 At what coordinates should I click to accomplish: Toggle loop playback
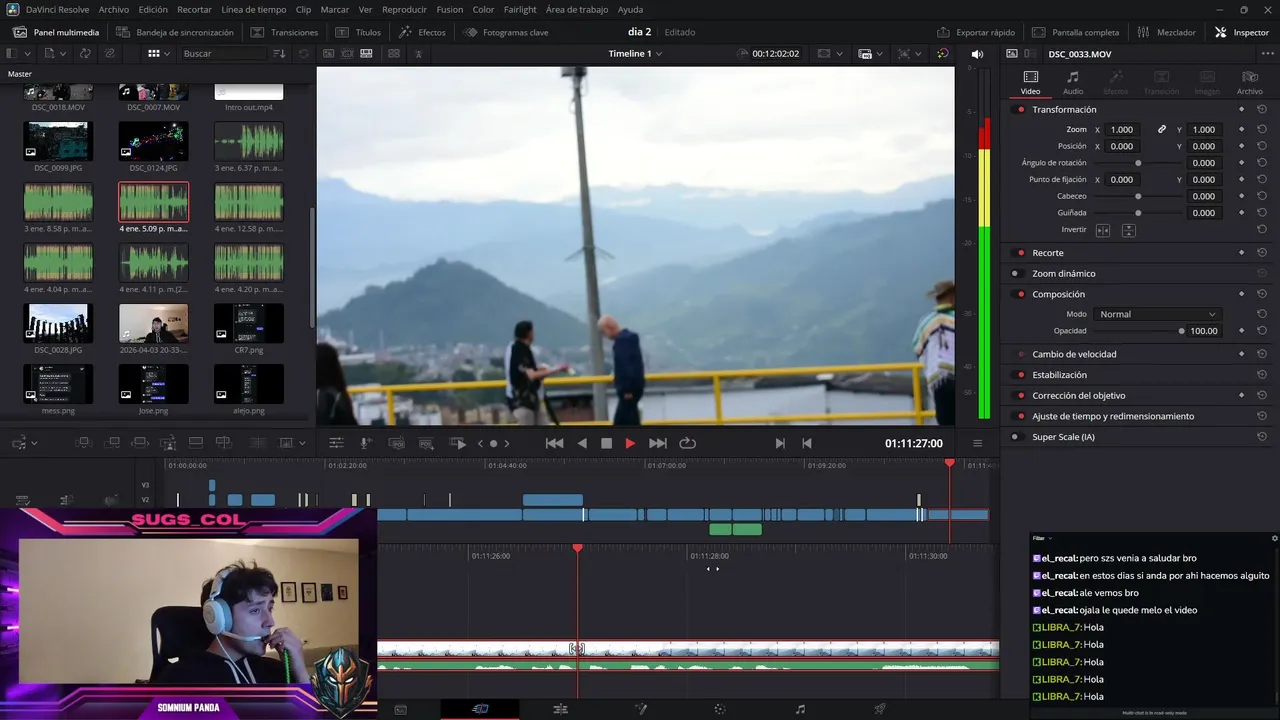[x=687, y=443]
